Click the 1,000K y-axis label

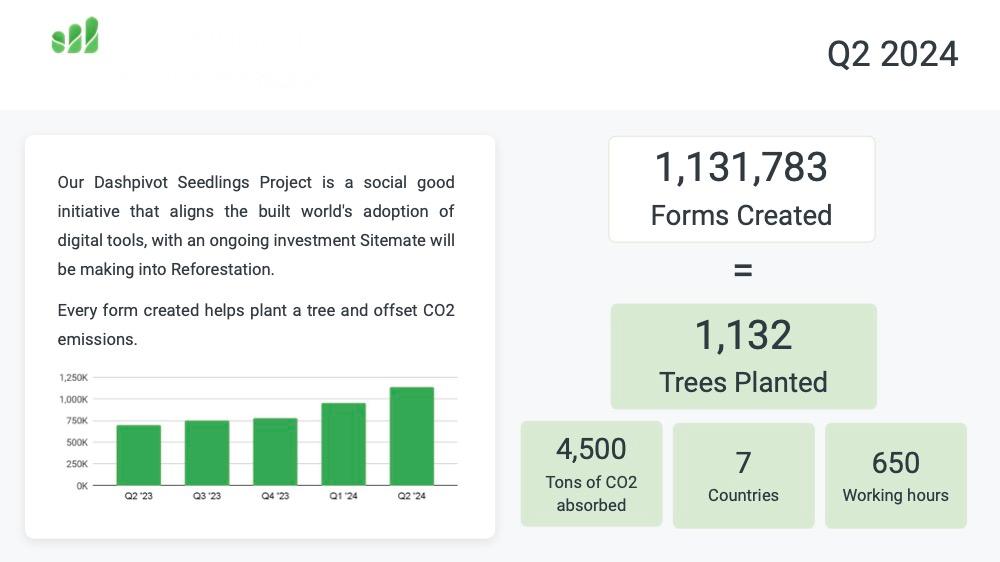[x=73, y=399]
